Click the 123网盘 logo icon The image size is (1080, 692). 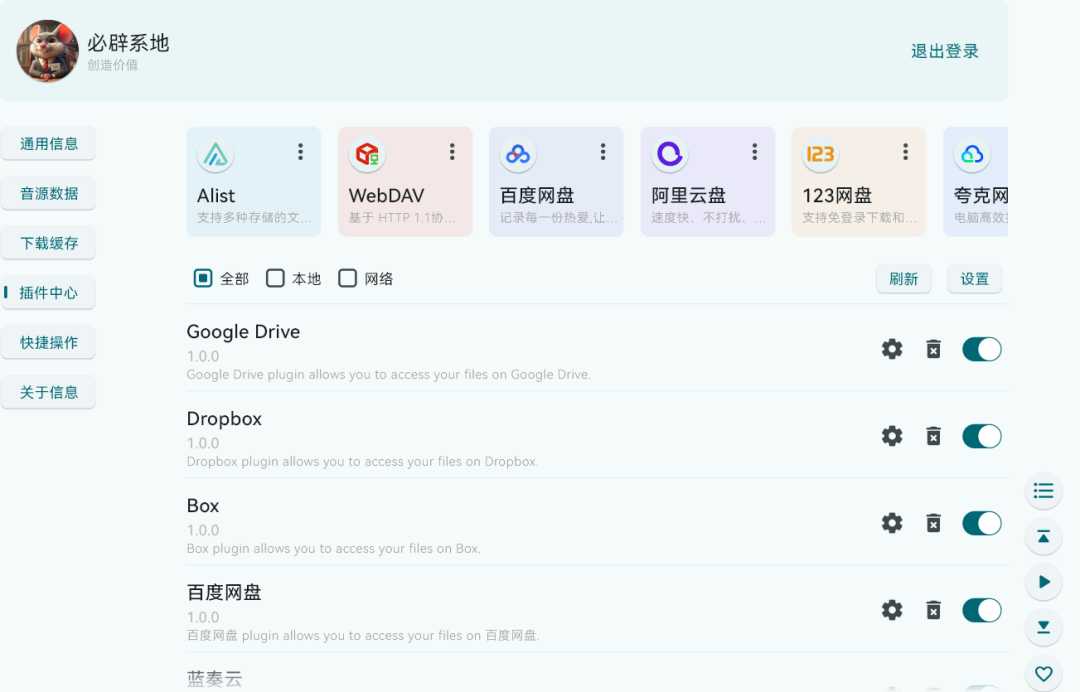coord(820,154)
